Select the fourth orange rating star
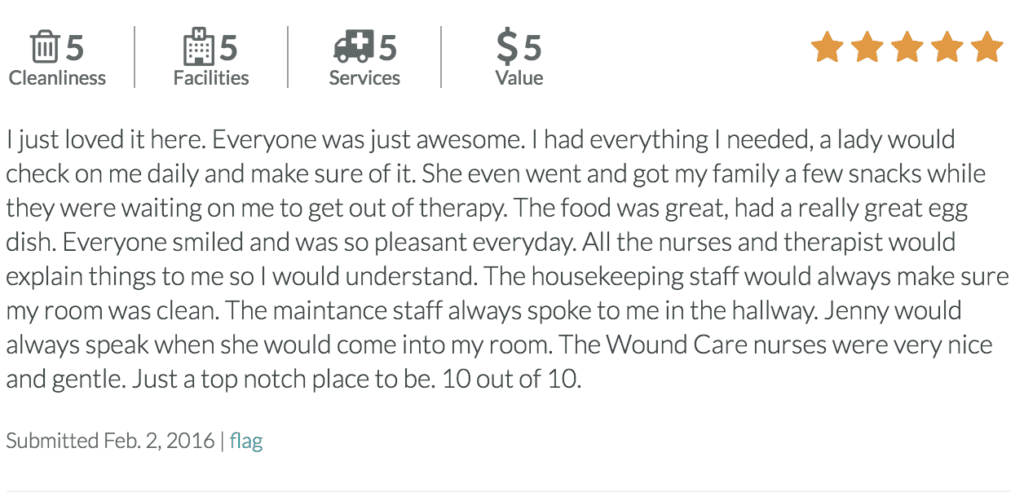1024x492 pixels. click(x=946, y=47)
